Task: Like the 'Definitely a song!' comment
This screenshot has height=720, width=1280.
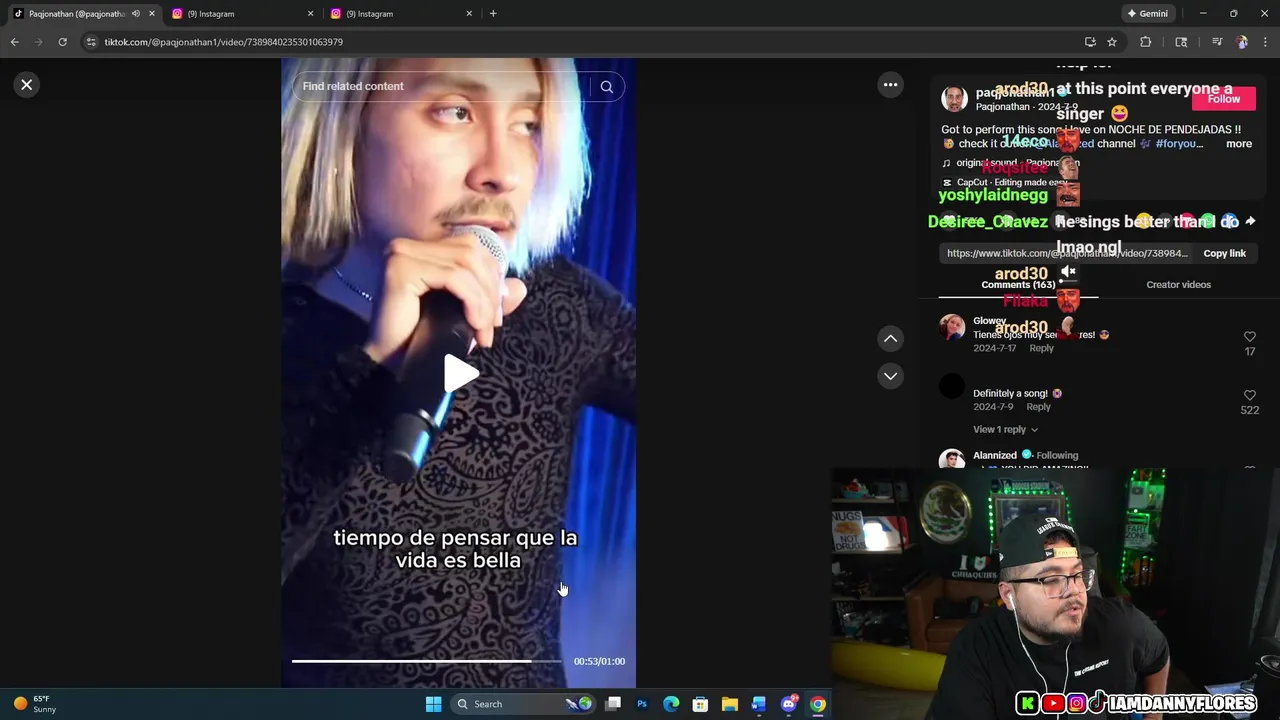Action: pyautogui.click(x=1249, y=396)
